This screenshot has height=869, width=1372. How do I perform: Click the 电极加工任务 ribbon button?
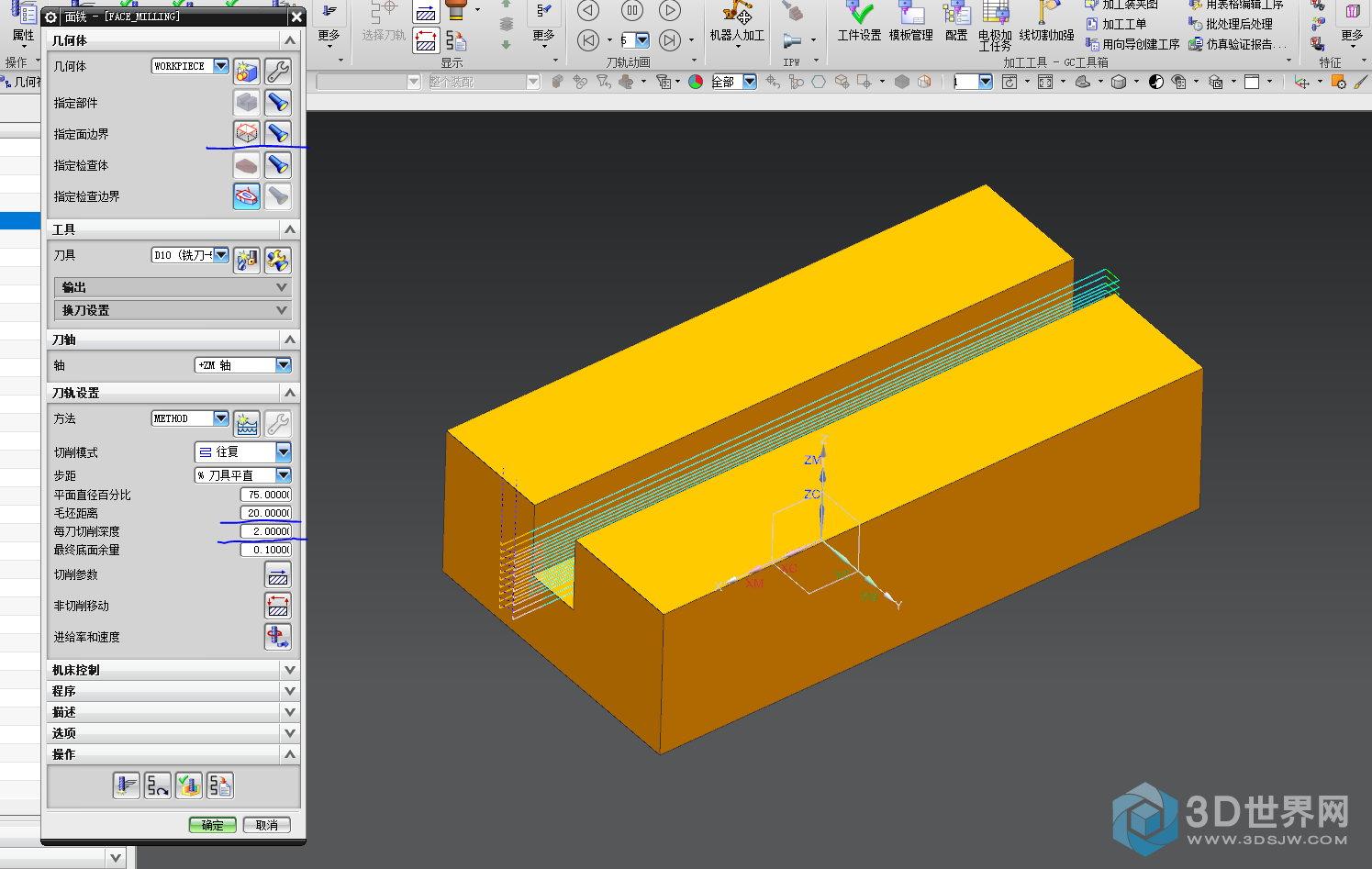[995, 26]
